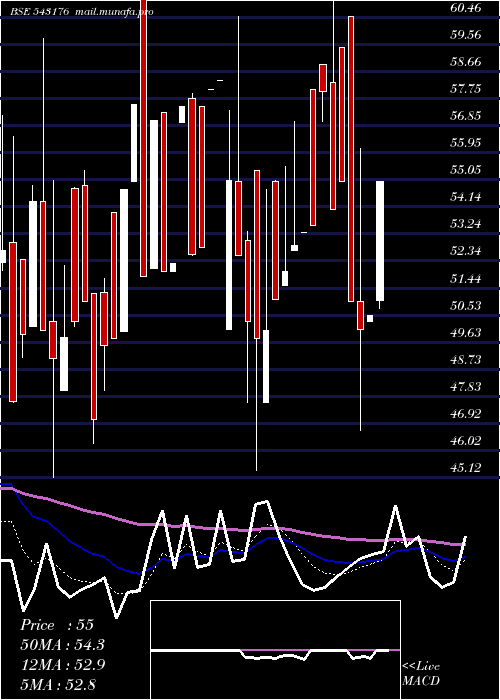
Task: Click the 52.34 price axis label
Action: (466, 251)
